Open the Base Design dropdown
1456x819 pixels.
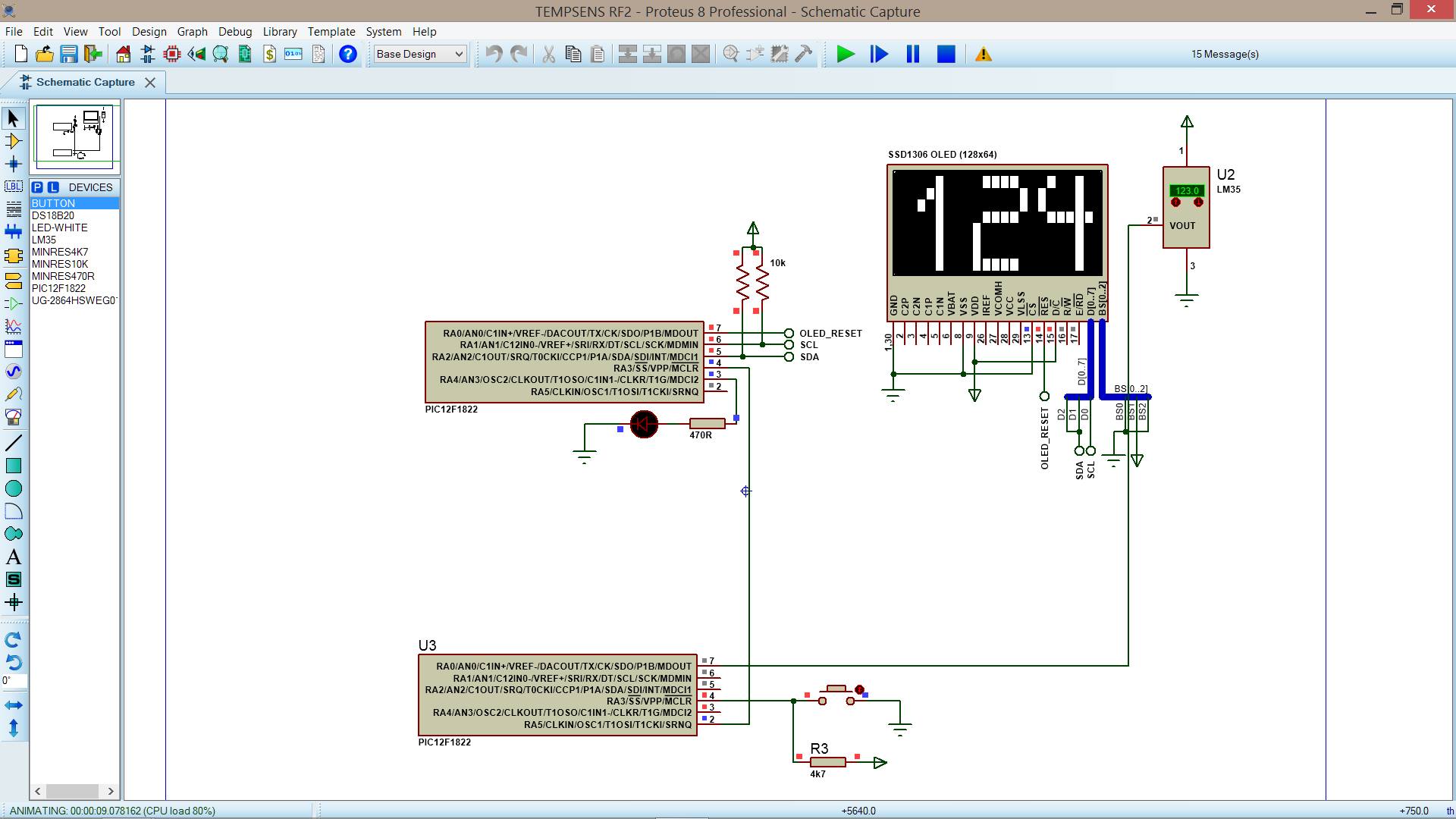(x=419, y=54)
